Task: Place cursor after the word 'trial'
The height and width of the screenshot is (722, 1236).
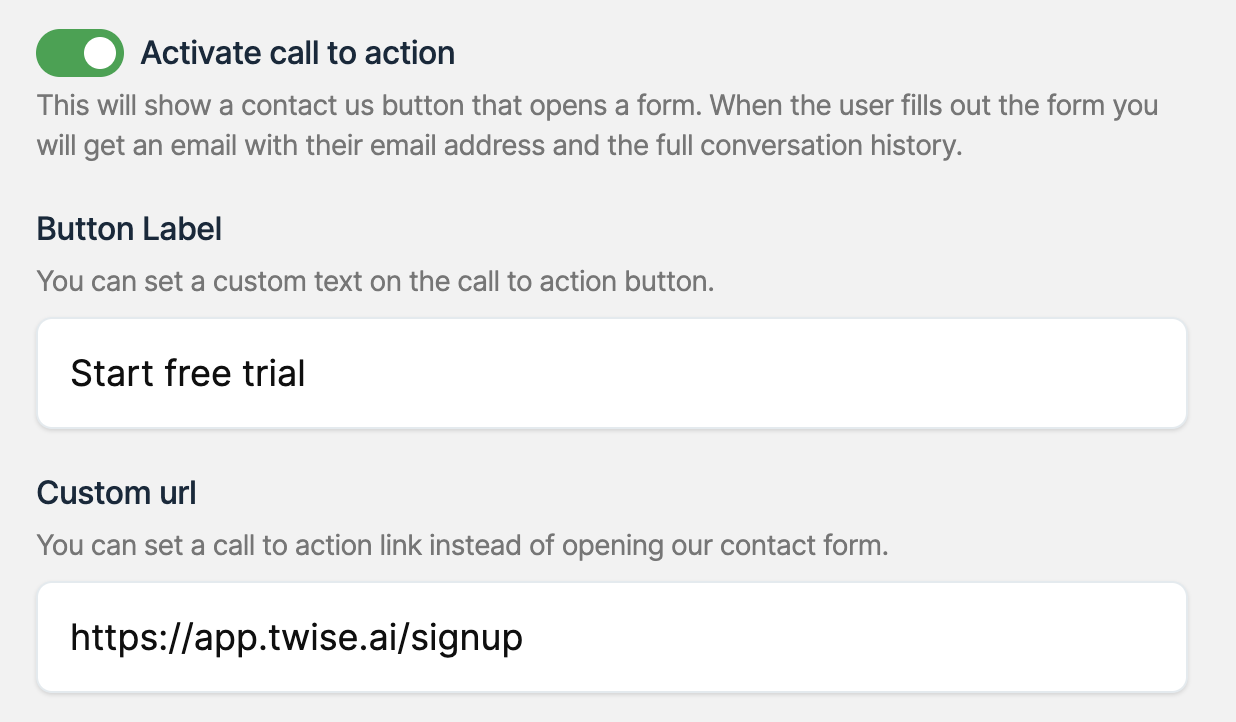Action: (x=307, y=374)
